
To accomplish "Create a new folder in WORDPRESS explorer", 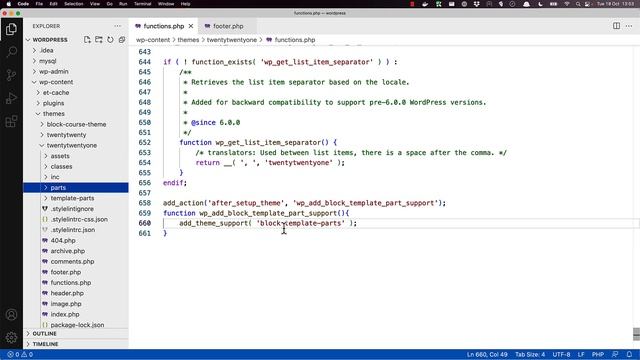I will 99,40.
